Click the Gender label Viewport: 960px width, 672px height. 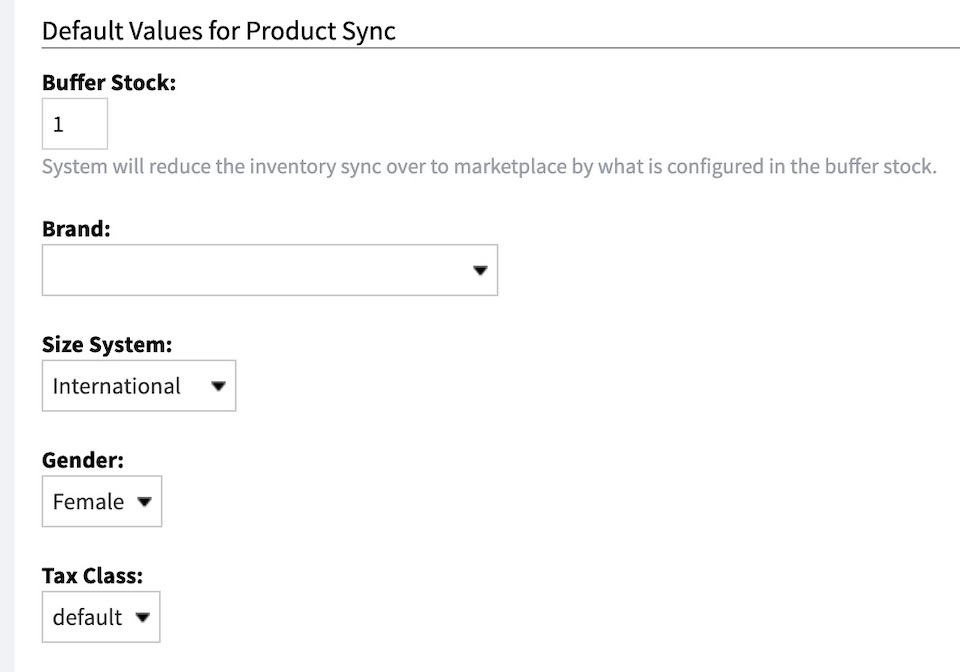click(x=83, y=460)
